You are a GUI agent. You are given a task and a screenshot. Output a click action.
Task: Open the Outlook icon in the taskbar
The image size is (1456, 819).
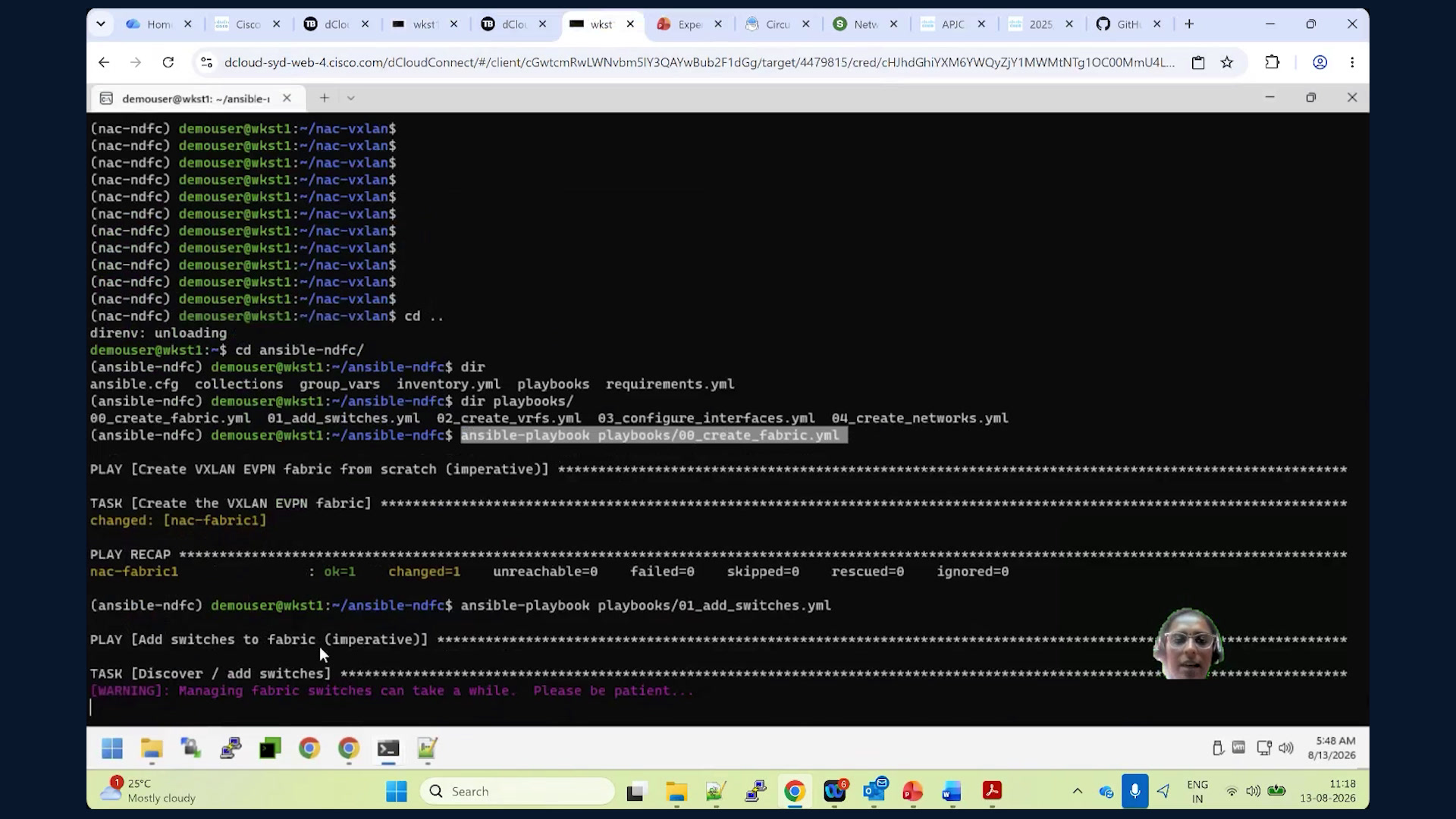(x=874, y=791)
